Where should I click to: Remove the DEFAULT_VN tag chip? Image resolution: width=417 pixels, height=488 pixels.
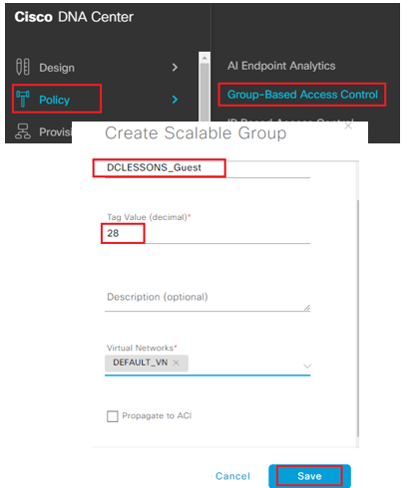[176, 363]
